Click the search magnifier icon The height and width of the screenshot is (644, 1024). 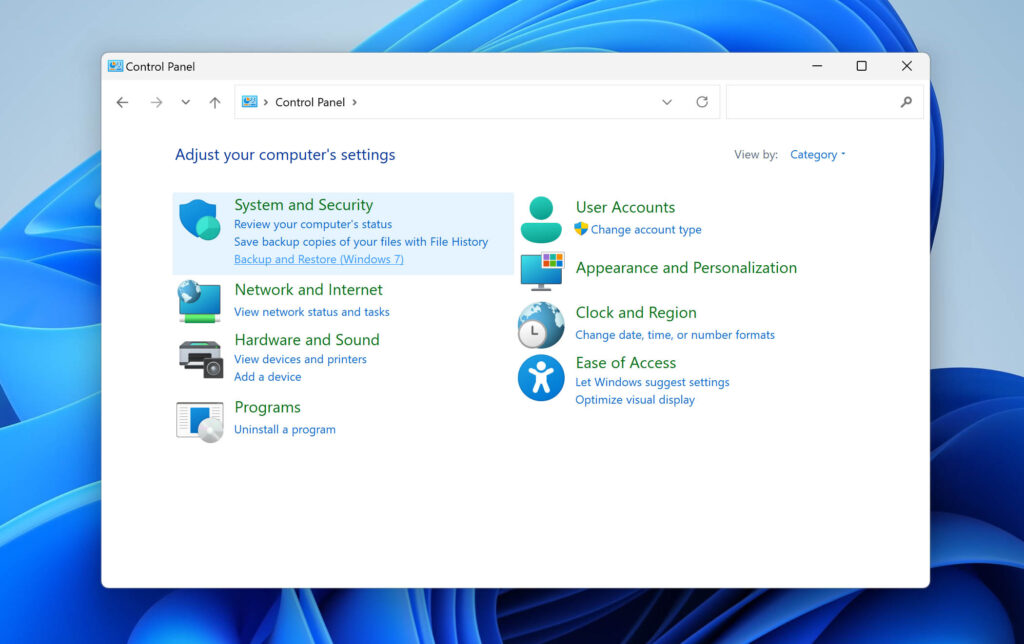click(906, 102)
